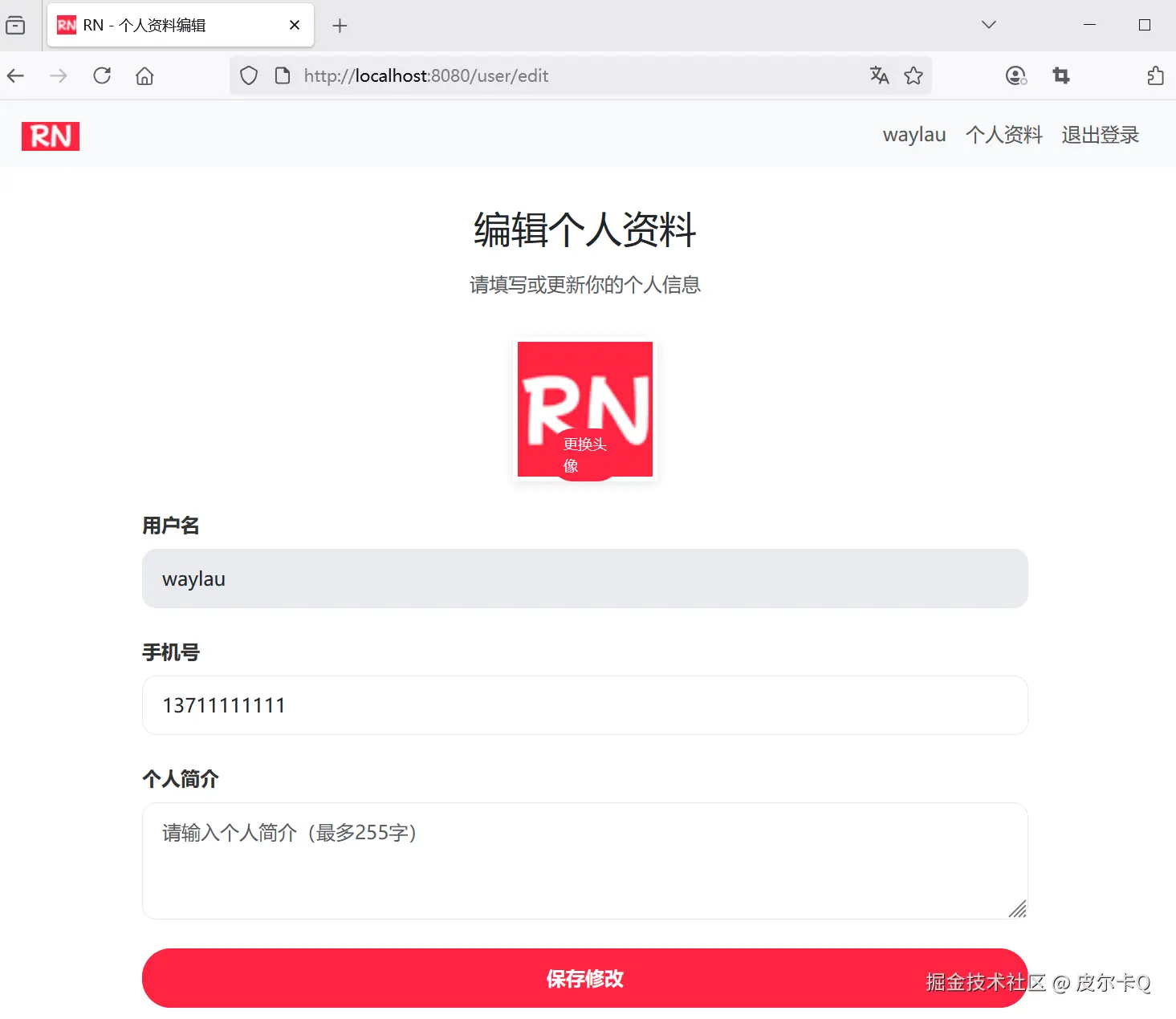Click the waylau username link

[x=914, y=135]
